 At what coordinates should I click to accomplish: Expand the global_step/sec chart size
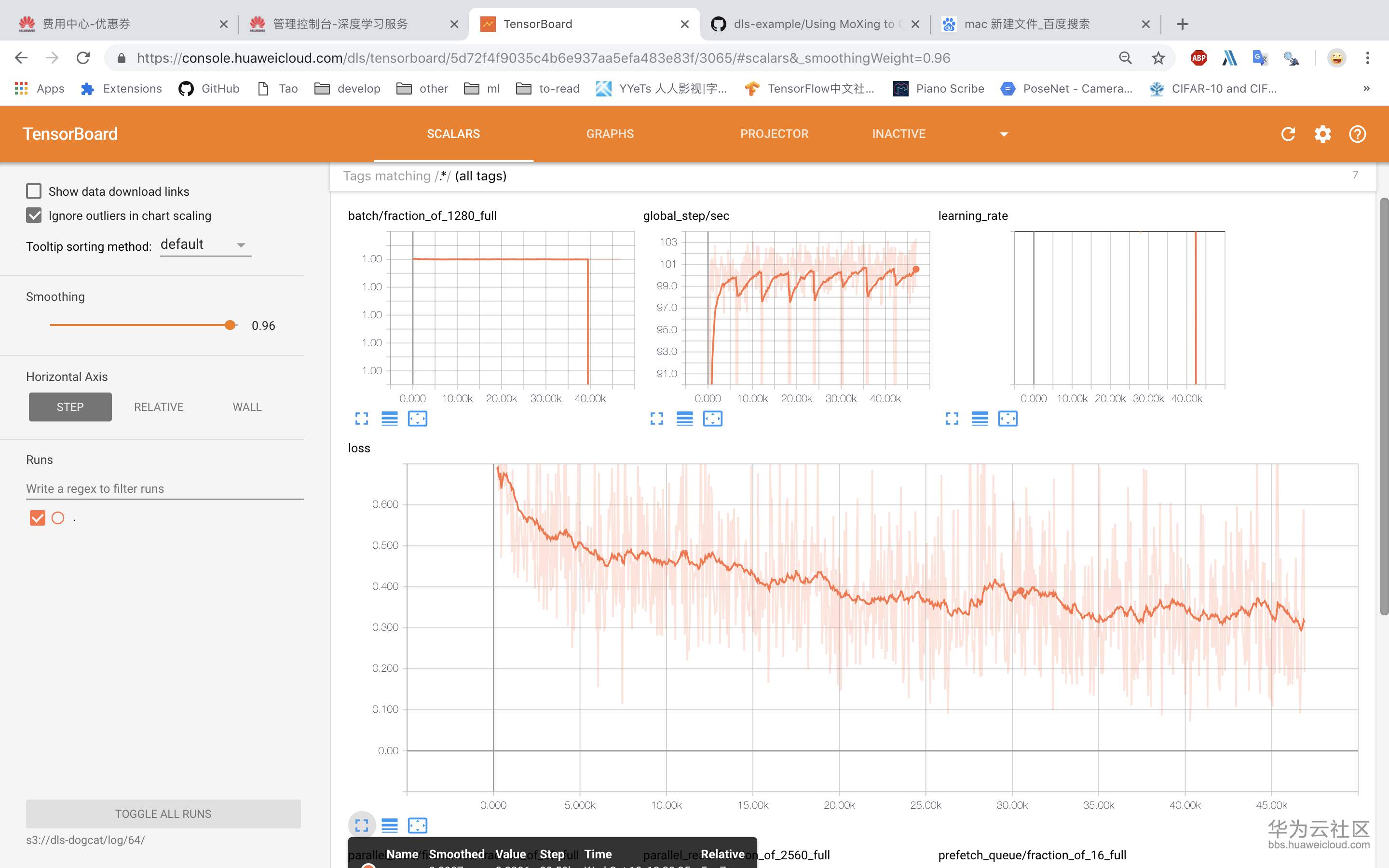pyautogui.click(x=656, y=419)
